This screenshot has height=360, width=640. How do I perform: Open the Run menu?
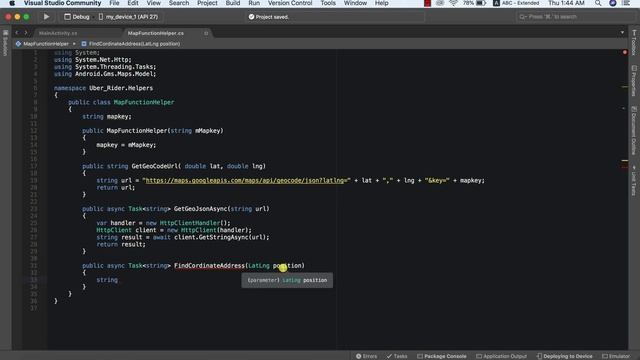[x=254, y=3]
